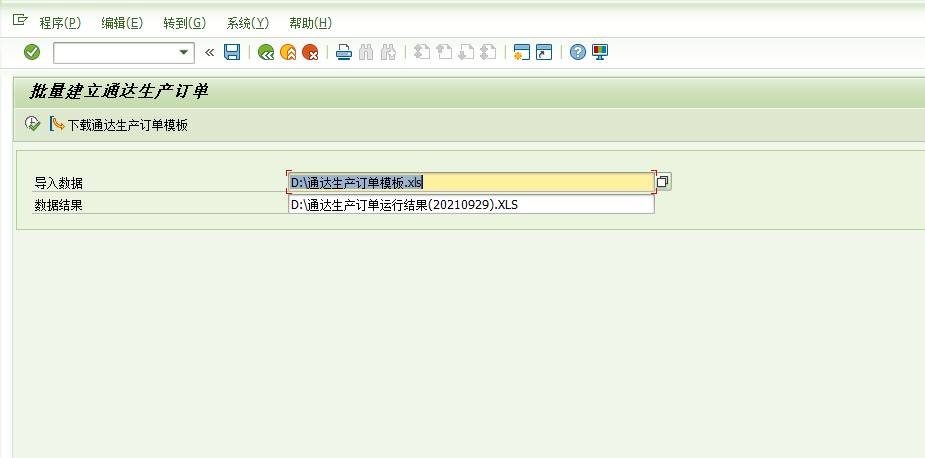Image resolution: width=925 pixels, height=458 pixels.
Task: Click the Save floppy disk icon
Action: pyautogui.click(x=232, y=53)
